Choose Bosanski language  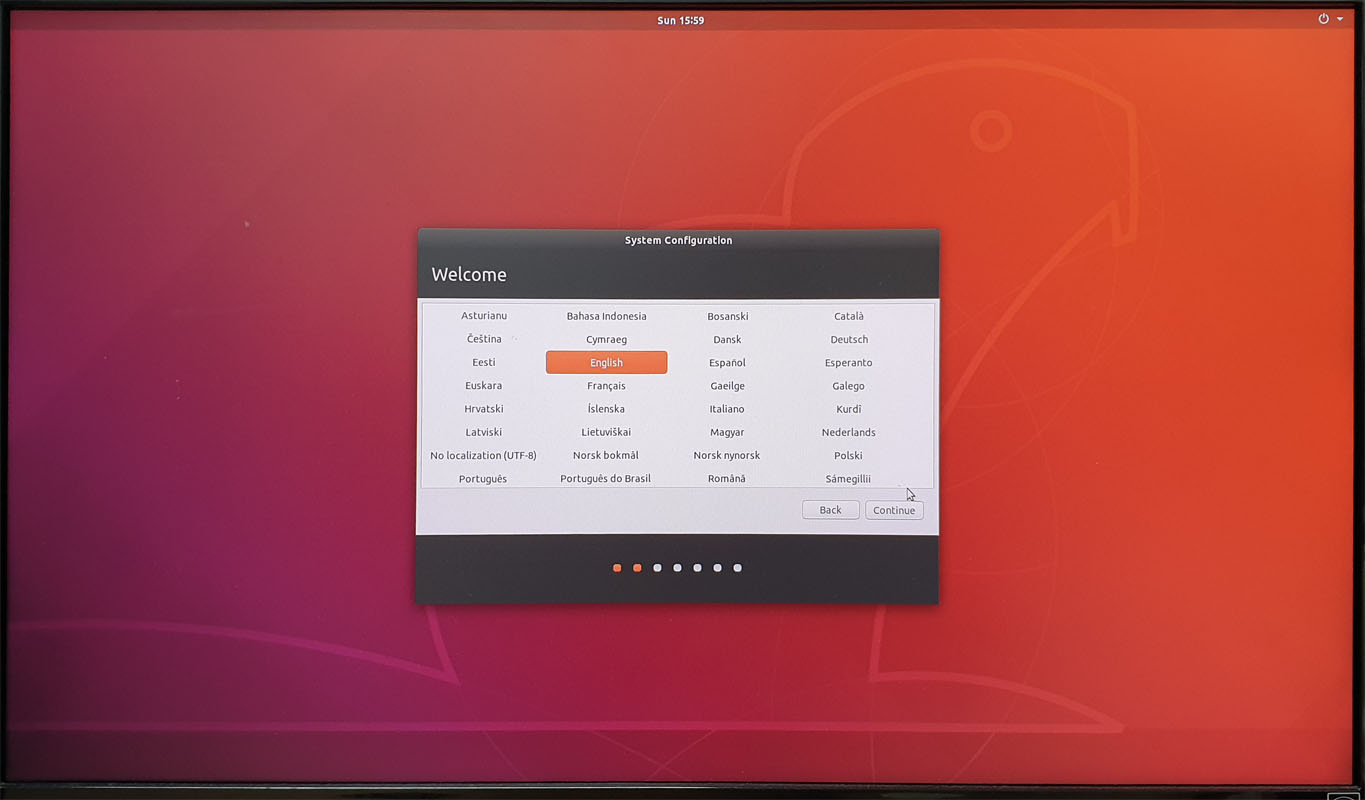[x=728, y=316]
